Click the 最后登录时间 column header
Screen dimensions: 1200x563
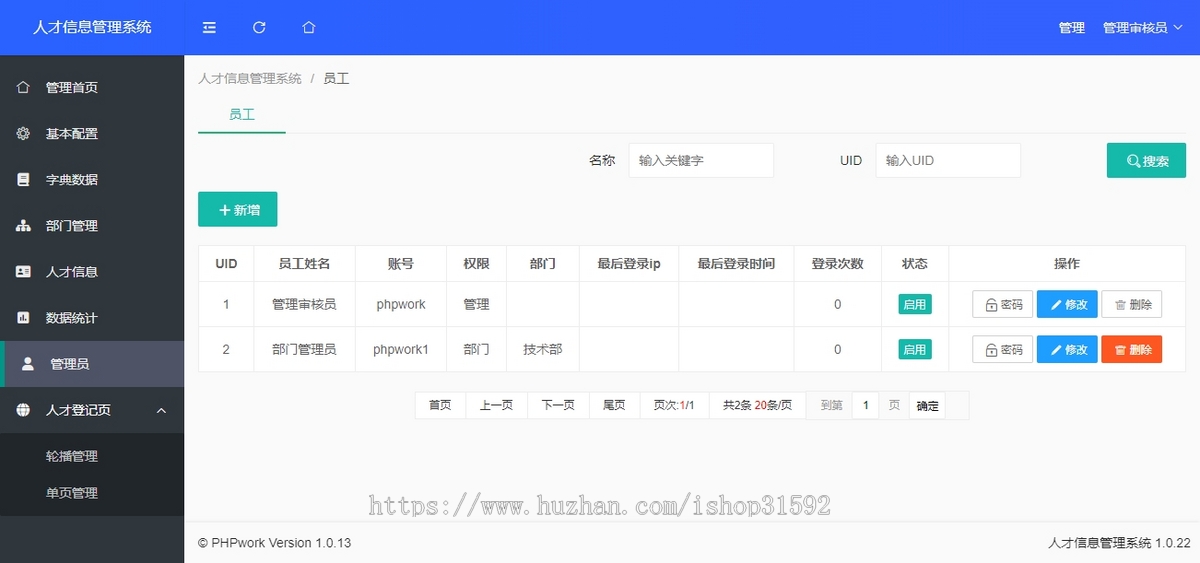736,264
